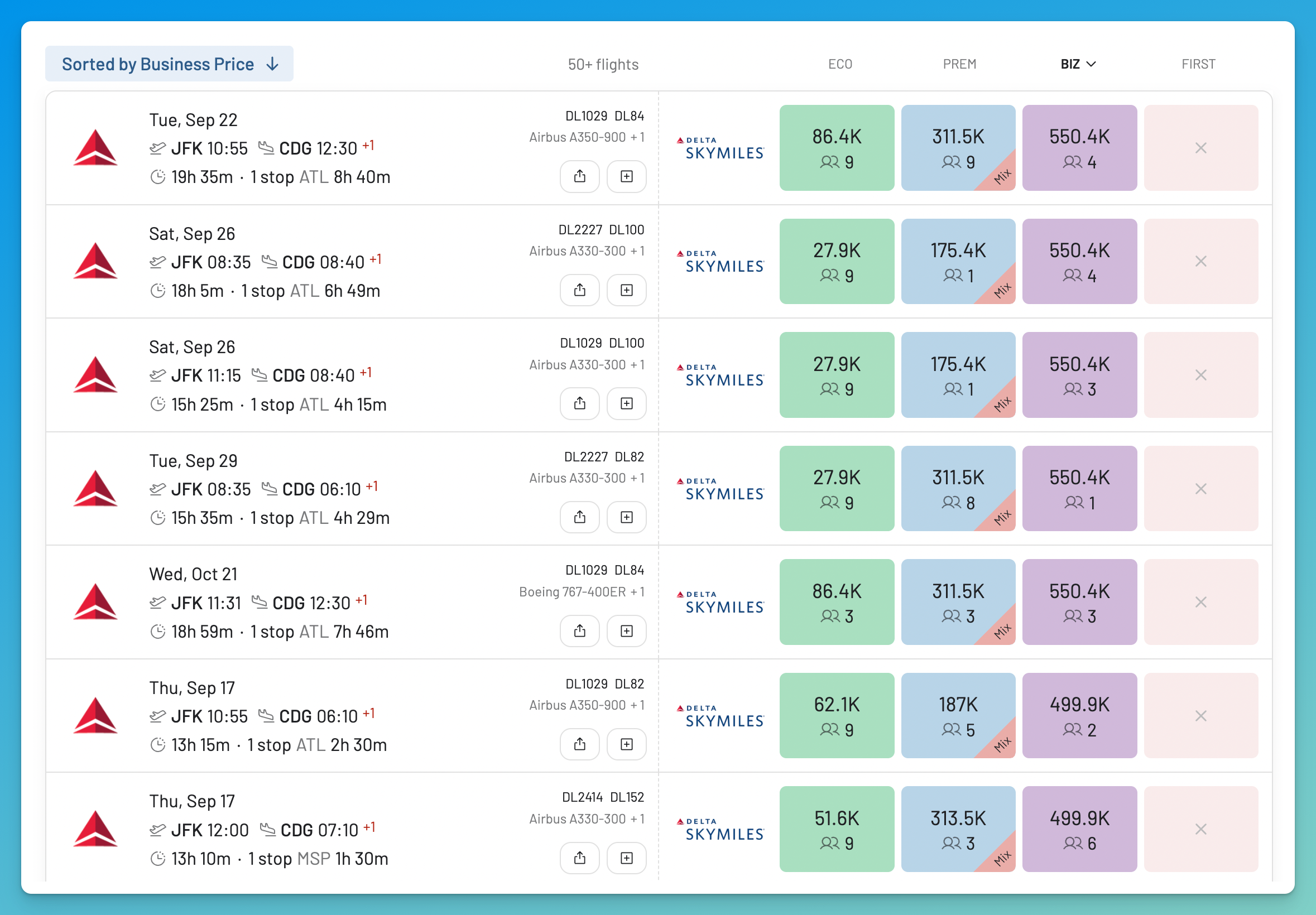Click SkyMiles logo on Tue Sep 22 row
Image resolution: width=1316 pixels, height=915 pixels.
[720, 148]
